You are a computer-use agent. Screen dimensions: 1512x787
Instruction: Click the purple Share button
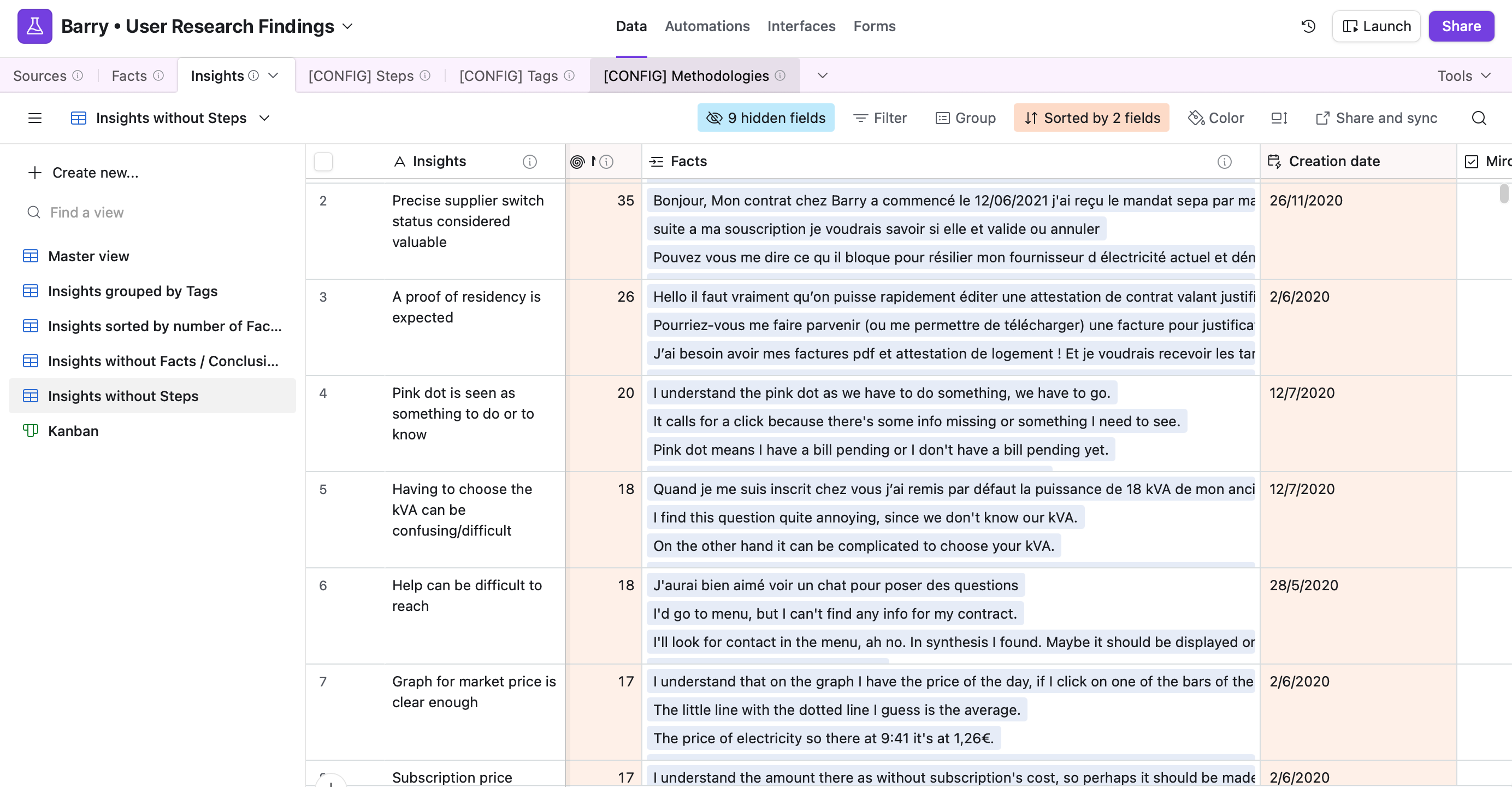click(1461, 26)
